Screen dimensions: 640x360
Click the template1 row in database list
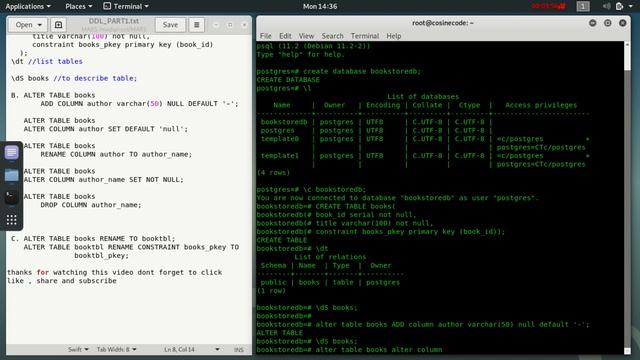424,156
